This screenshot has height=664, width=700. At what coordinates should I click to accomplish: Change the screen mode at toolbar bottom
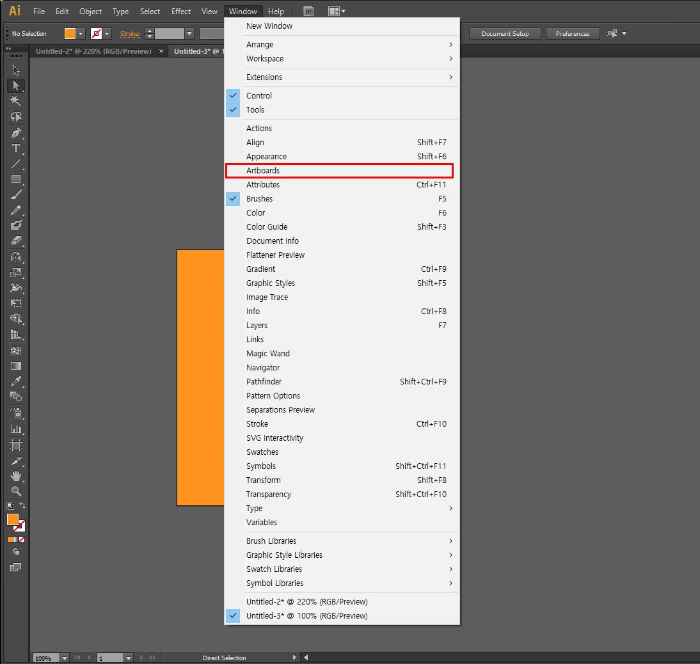[16, 568]
